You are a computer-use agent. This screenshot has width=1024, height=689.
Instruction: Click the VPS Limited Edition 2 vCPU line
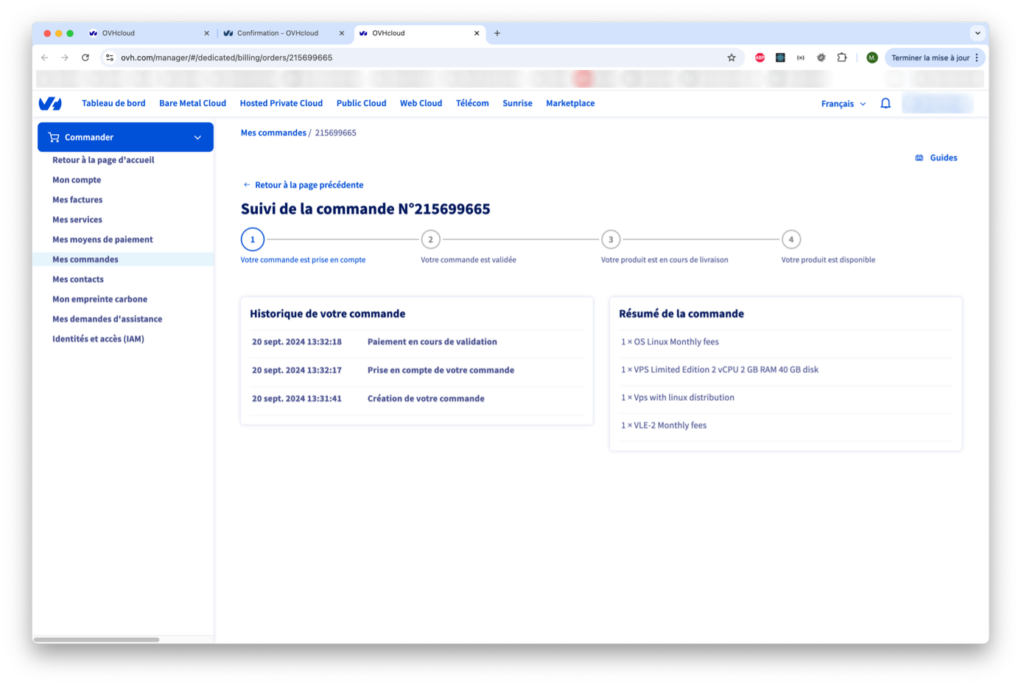[x=719, y=370]
